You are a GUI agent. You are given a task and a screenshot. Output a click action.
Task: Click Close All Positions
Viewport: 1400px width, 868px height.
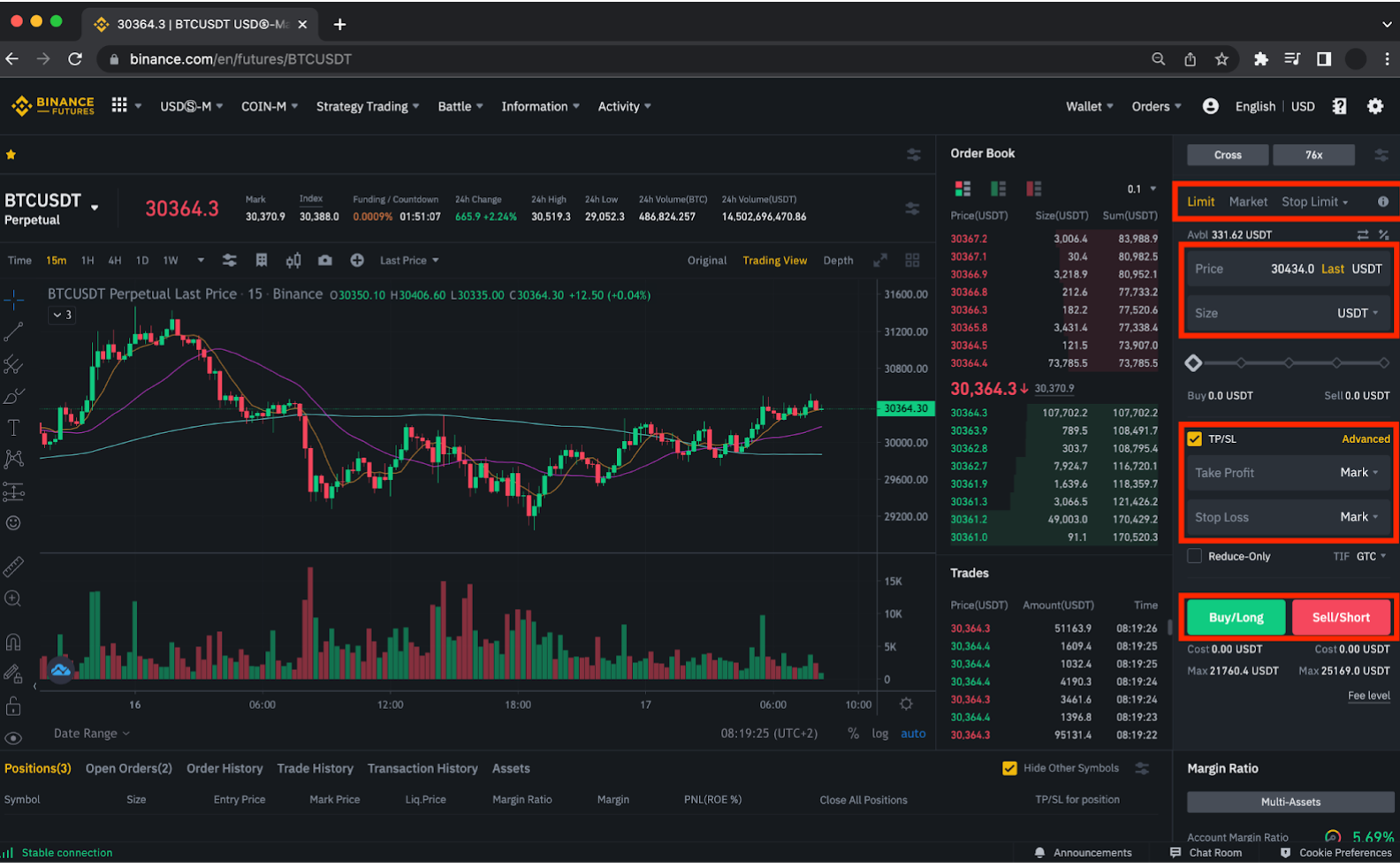864,800
